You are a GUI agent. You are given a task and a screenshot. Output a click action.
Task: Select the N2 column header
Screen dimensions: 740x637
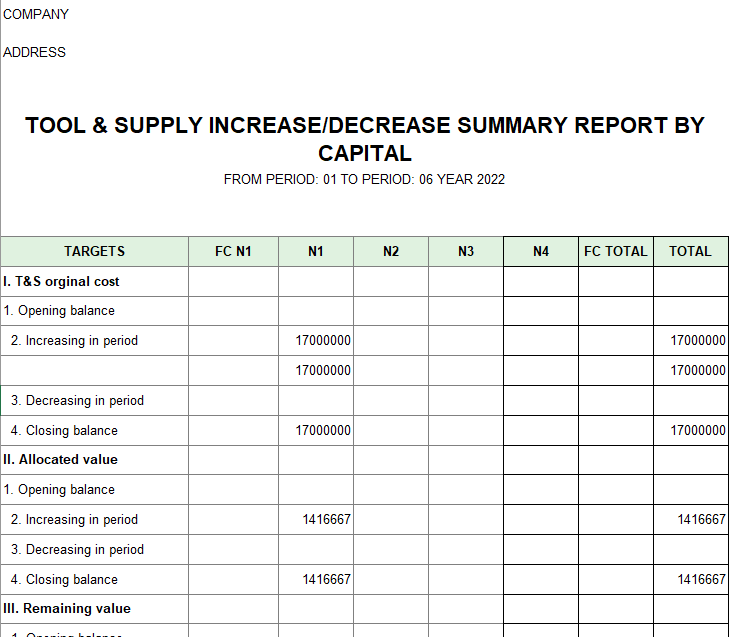391,251
